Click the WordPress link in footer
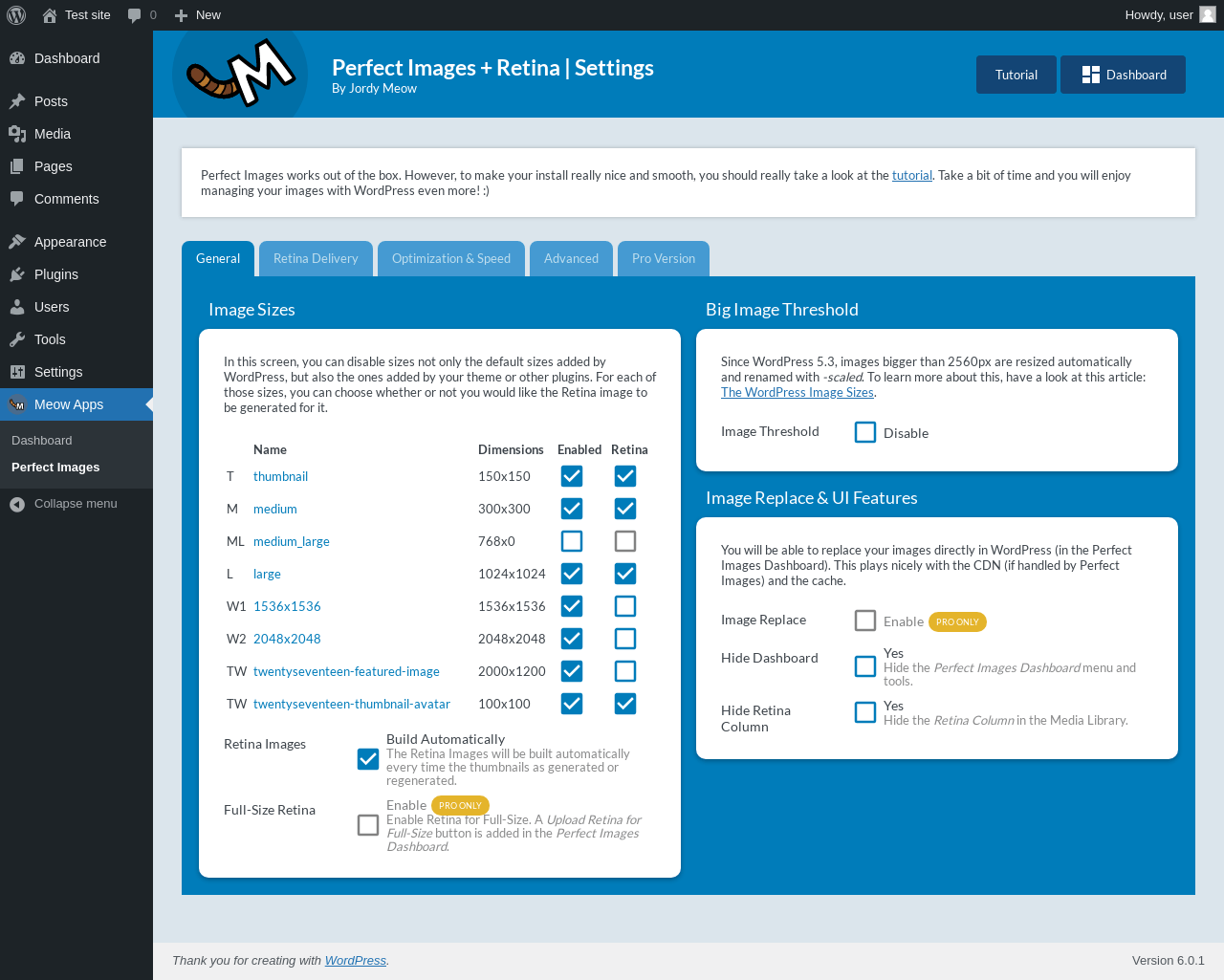Viewport: 1224px width, 980px height. coord(356,961)
